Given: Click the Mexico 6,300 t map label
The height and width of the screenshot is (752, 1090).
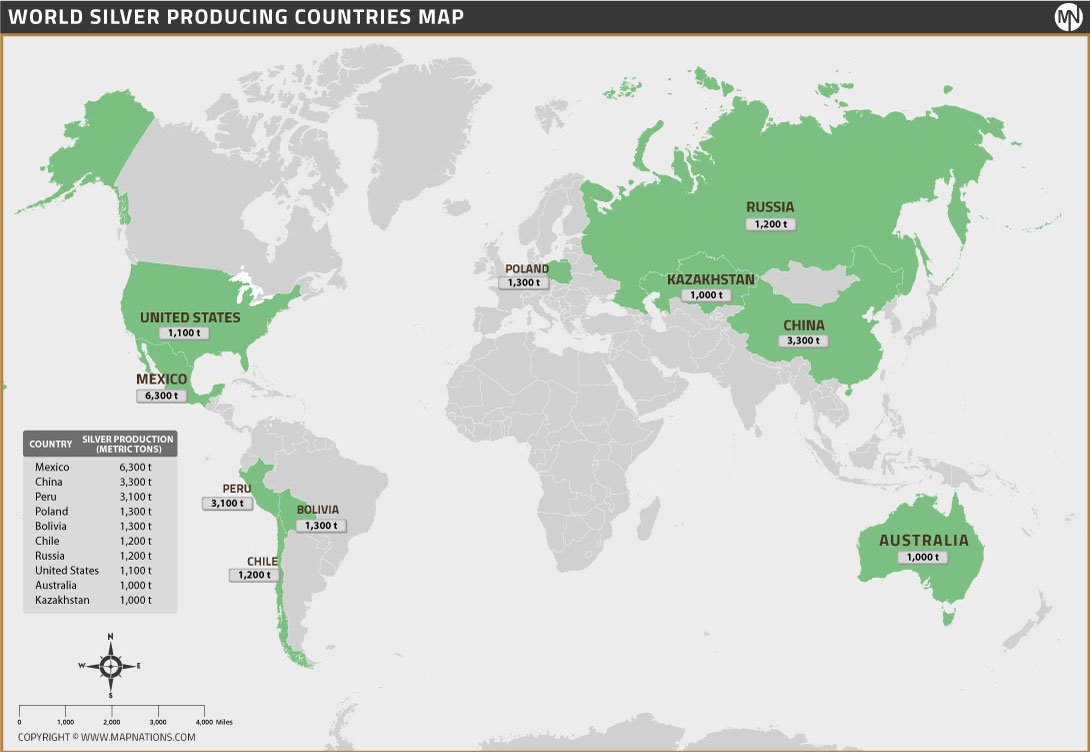Looking at the screenshot, I should pyautogui.click(x=162, y=395).
